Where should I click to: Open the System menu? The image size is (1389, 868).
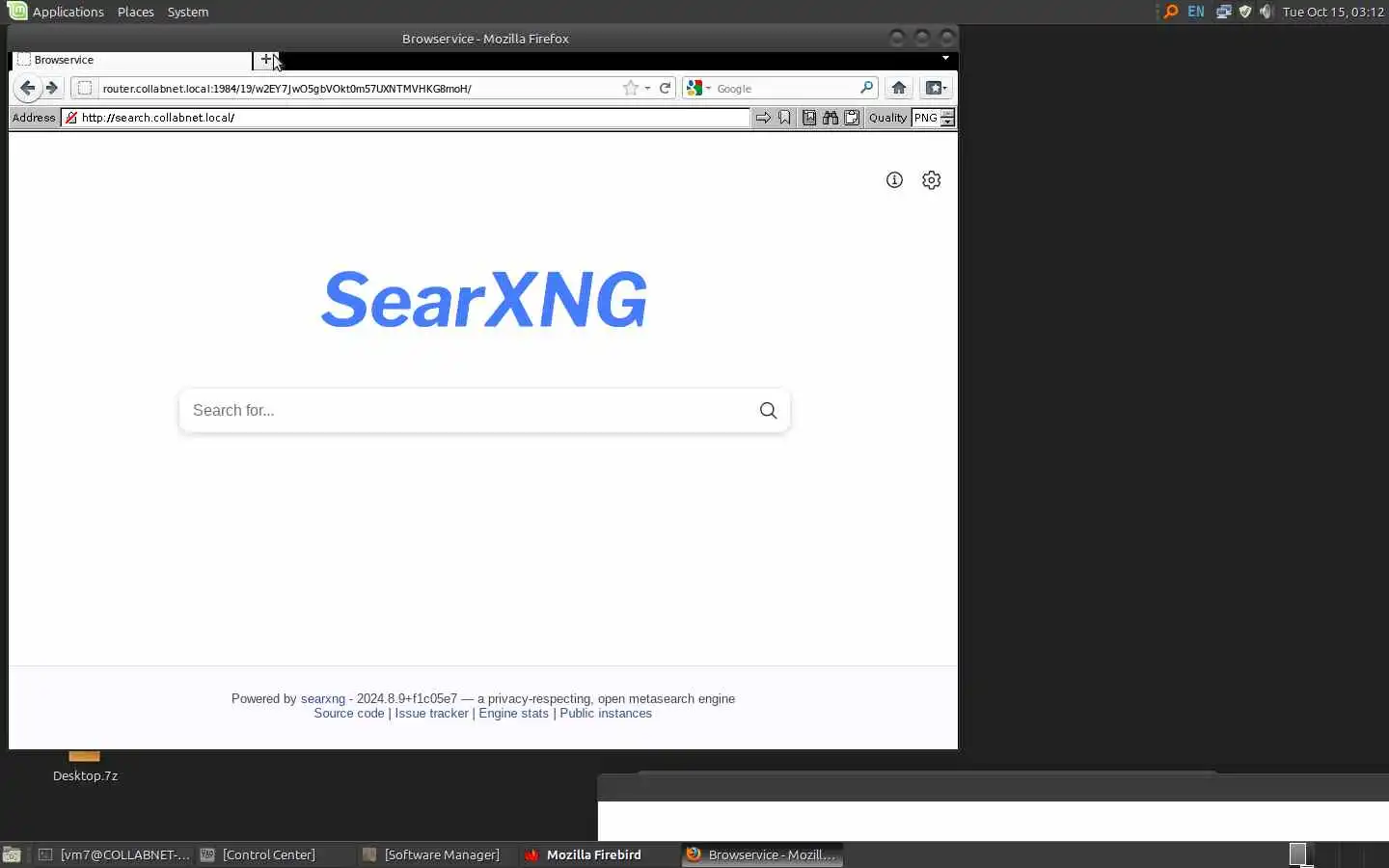tap(188, 12)
